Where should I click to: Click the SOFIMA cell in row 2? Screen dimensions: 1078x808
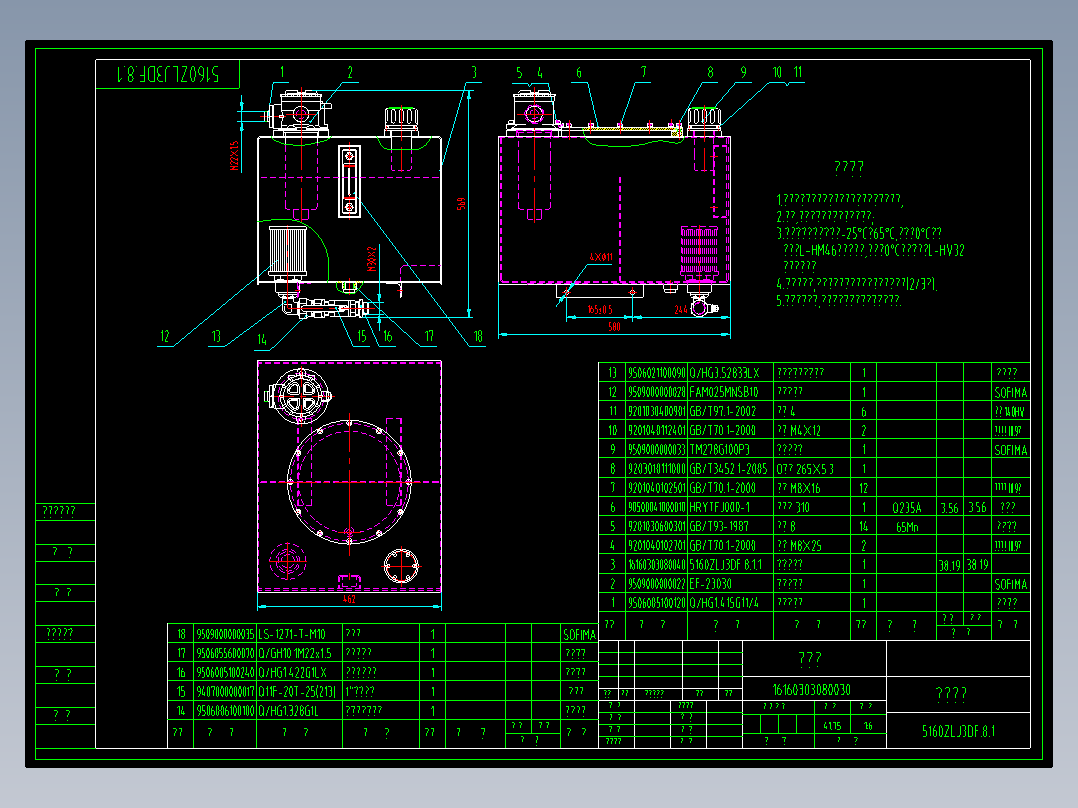tap(1011, 585)
